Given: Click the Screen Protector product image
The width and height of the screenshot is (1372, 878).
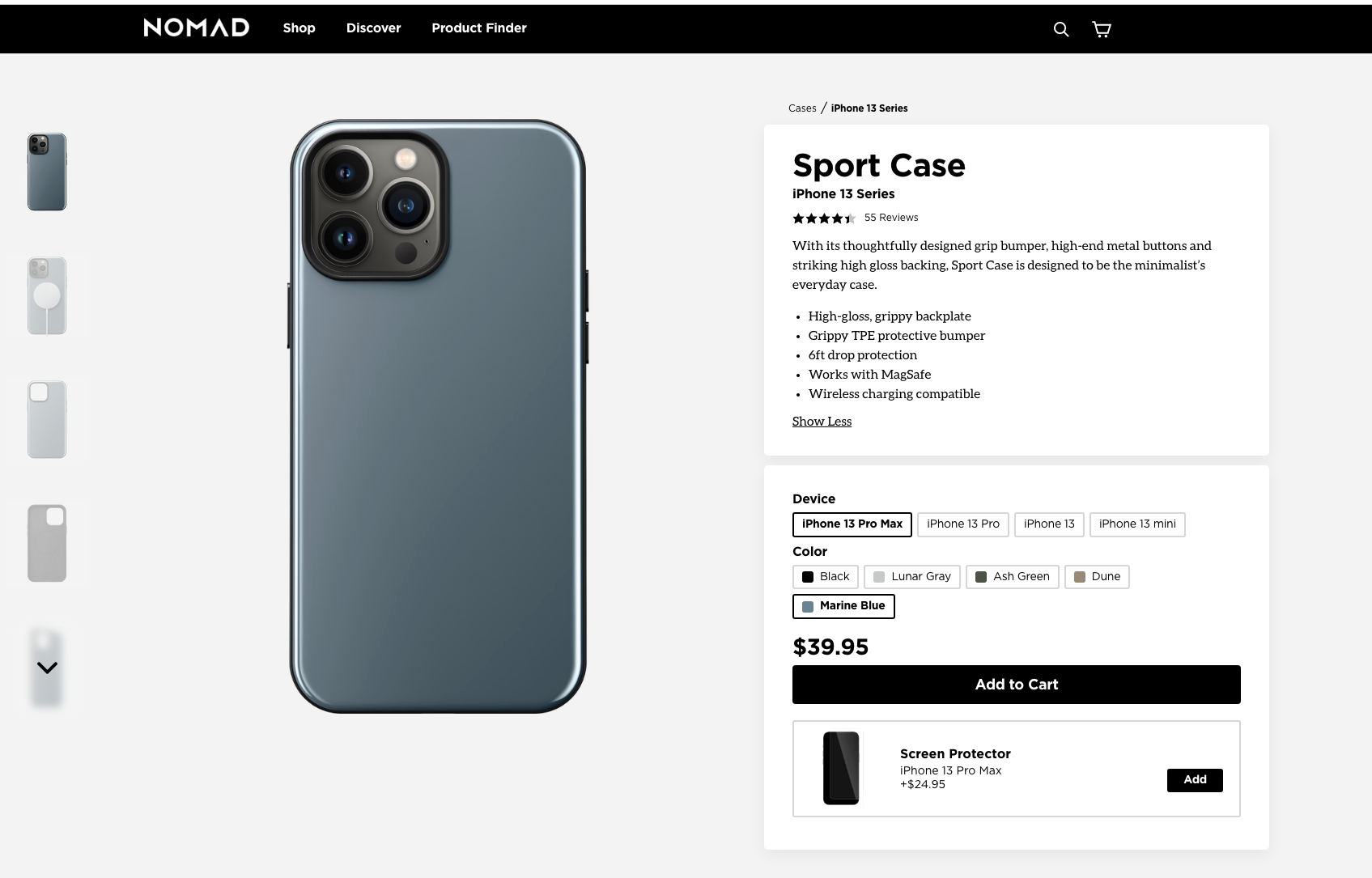Looking at the screenshot, I should coord(841,768).
